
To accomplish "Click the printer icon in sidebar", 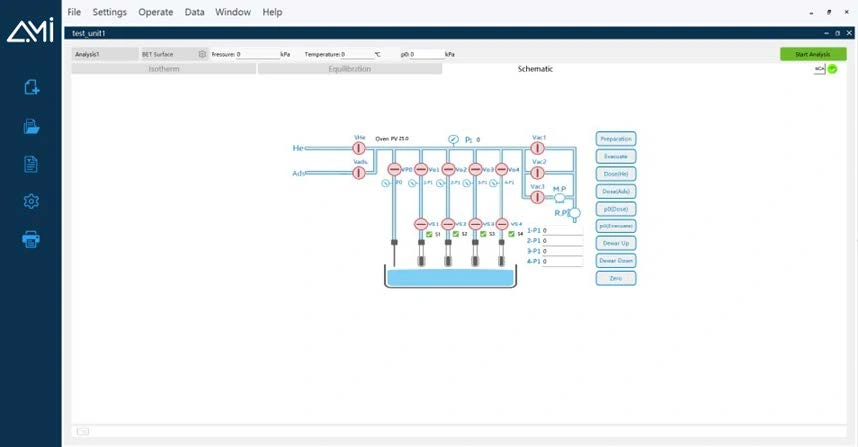I will [x=31, y=239].
